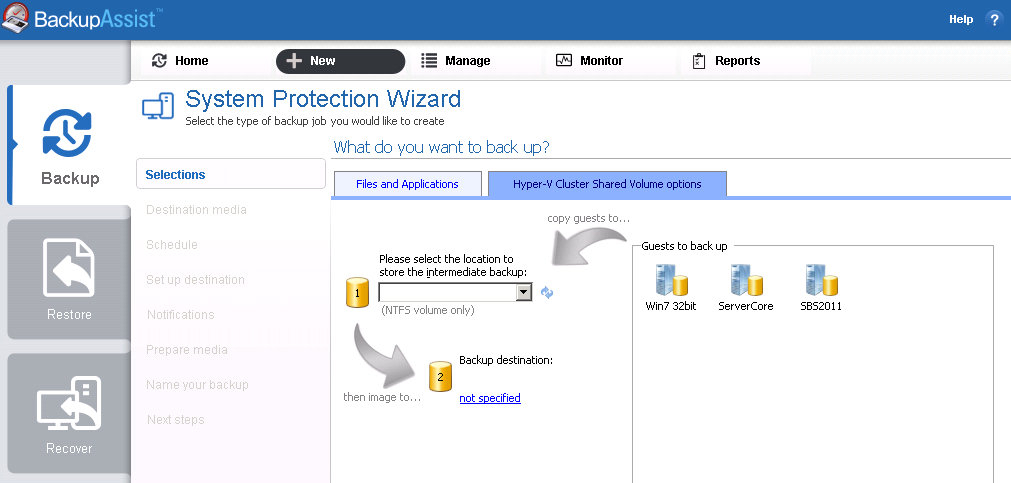This screenshot has width=1011, height=483.
Task: Click the 'What do you want to back up?' heading
Action: pyautogui.click(x=441, y=147)
